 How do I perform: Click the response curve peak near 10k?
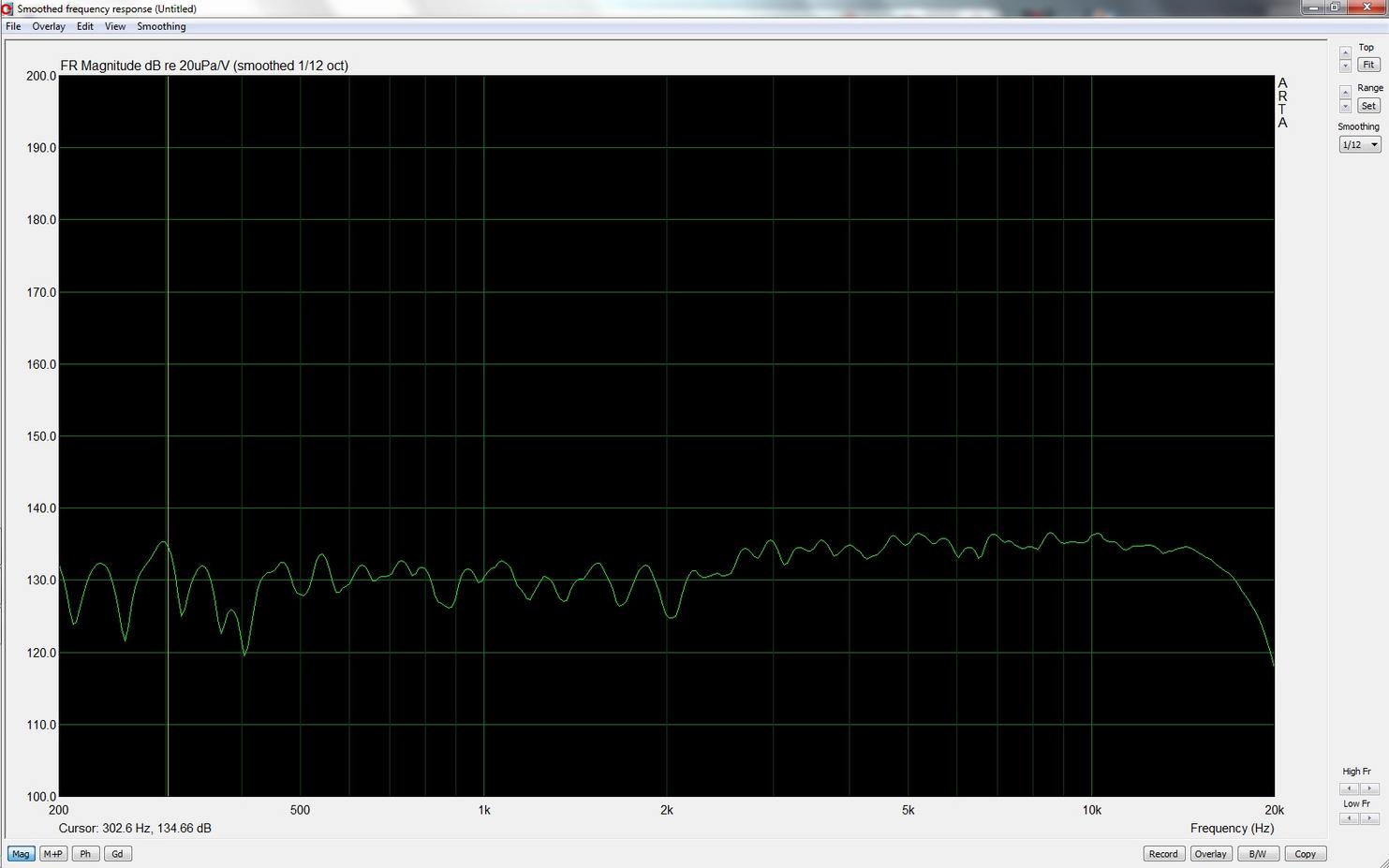click(x=1097, y=534)
